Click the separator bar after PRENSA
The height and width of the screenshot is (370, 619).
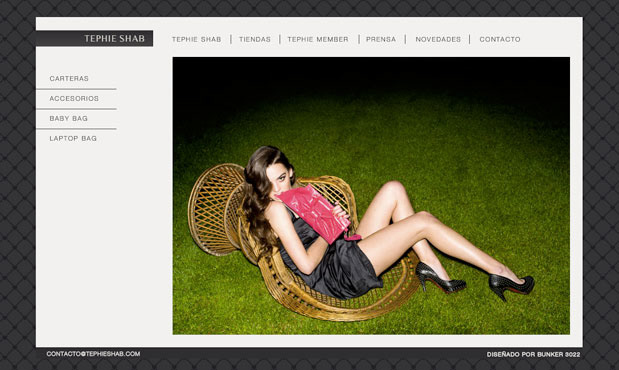tap(405, 39)
